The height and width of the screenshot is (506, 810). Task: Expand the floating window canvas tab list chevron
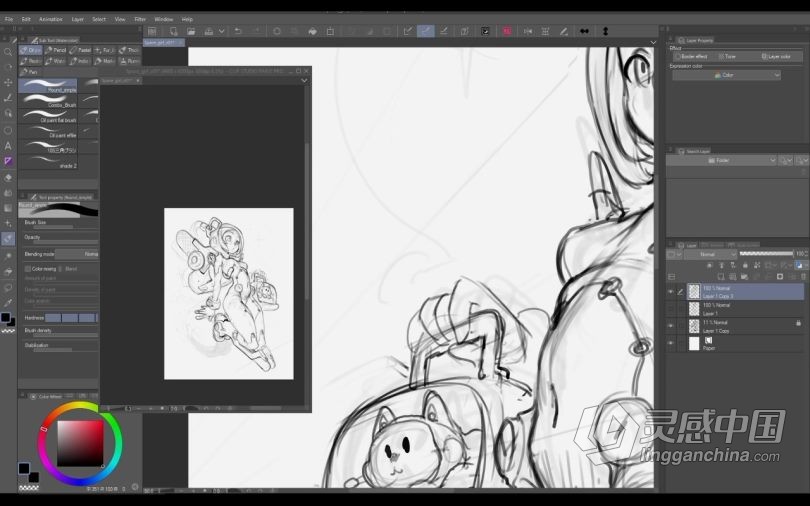coord(304,81)
